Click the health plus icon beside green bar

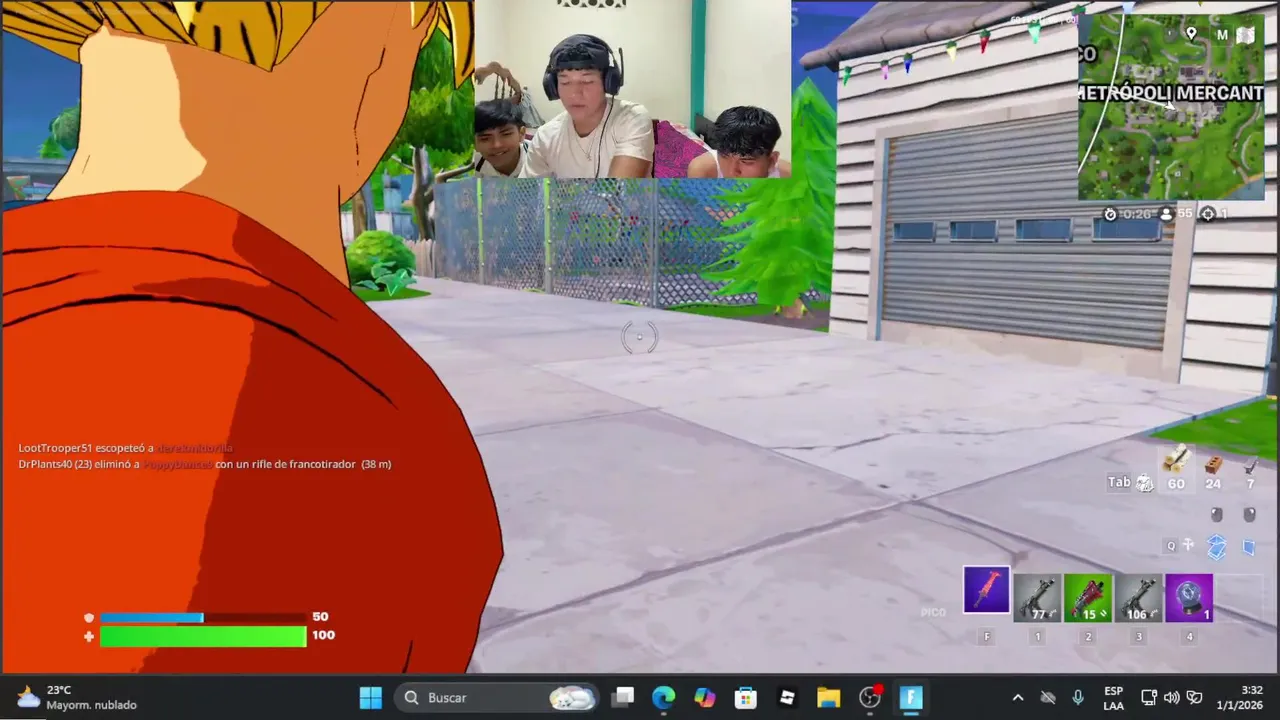click(89, 636)
